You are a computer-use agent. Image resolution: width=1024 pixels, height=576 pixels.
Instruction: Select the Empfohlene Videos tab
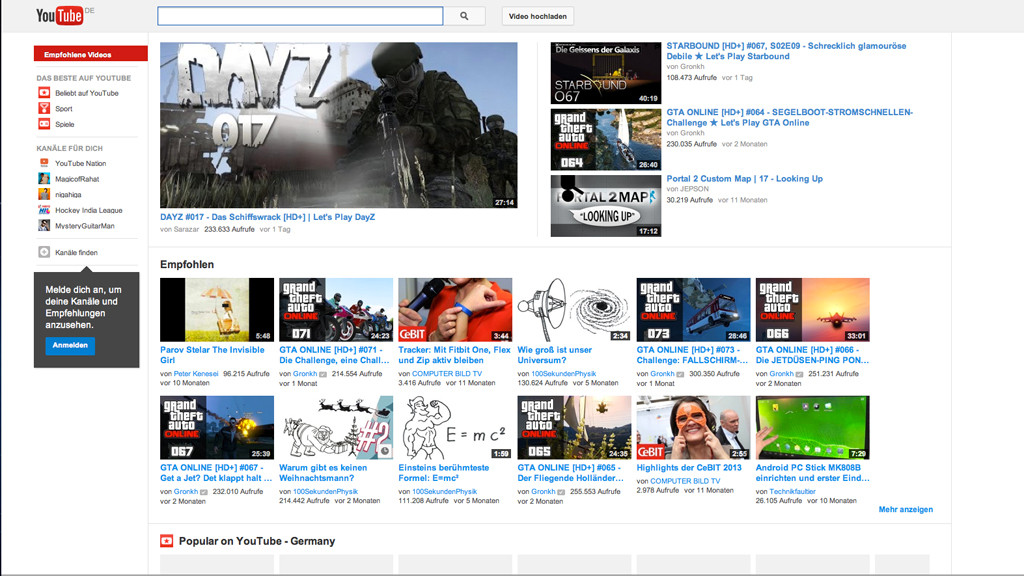(91, 54)
